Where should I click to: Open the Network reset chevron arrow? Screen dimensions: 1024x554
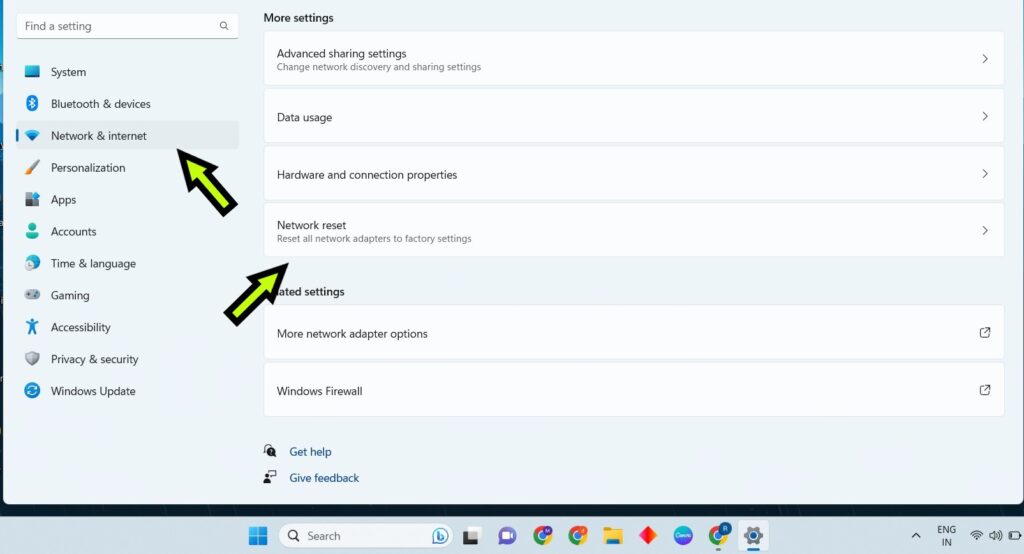985,231
